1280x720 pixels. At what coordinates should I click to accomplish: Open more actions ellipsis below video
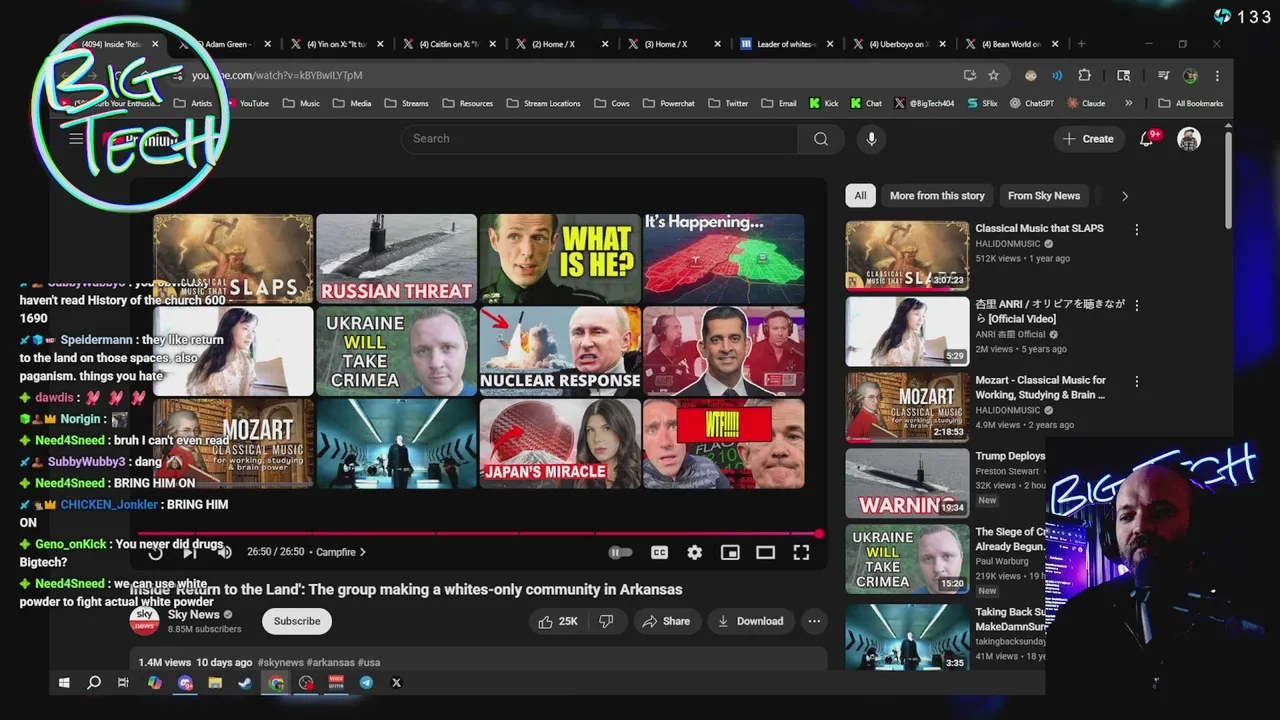(x=814, y=621)
